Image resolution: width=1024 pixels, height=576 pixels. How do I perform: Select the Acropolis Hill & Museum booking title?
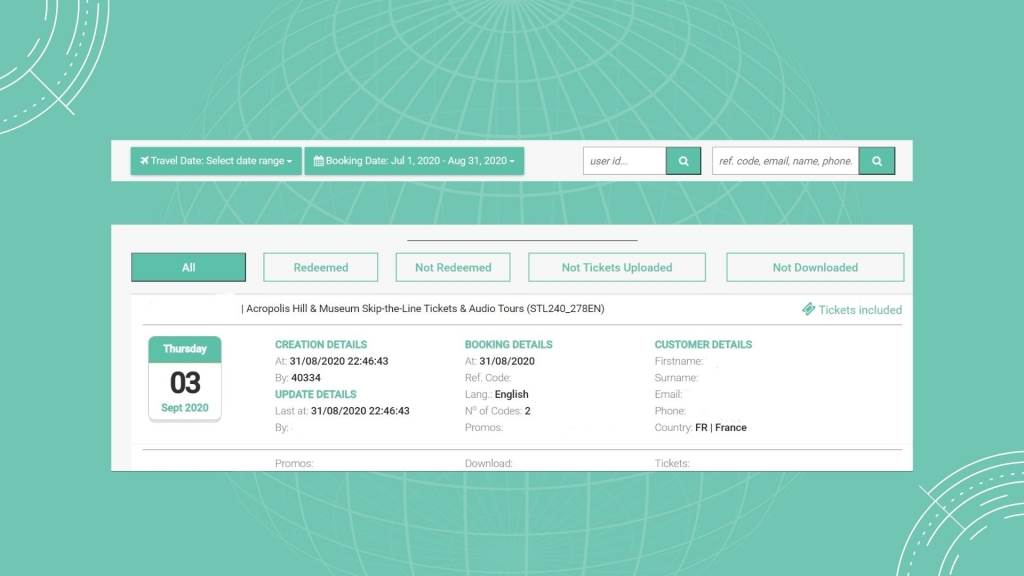click(425, 308)
